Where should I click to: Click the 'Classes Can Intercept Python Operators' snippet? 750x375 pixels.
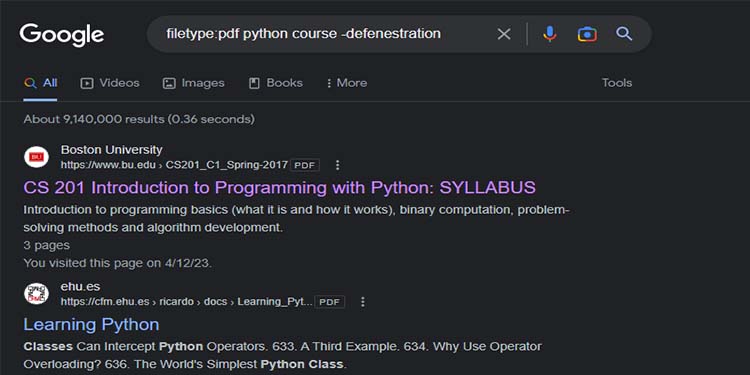[282, 355]
